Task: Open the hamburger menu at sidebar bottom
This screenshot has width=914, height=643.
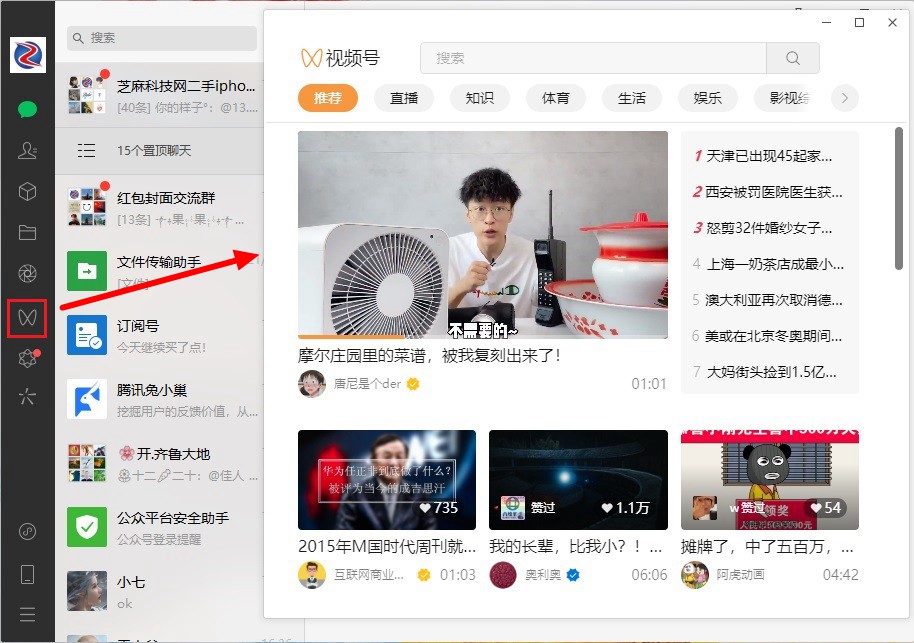Action: [x=27, y=613]
